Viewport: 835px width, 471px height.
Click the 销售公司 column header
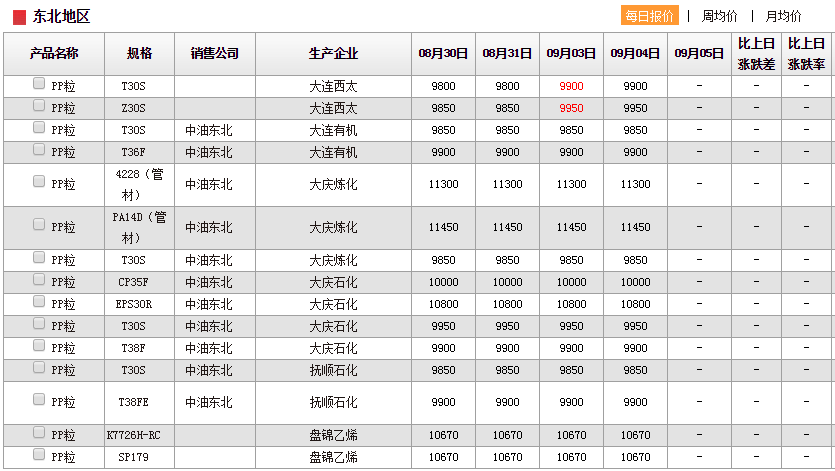coord(215,54)
